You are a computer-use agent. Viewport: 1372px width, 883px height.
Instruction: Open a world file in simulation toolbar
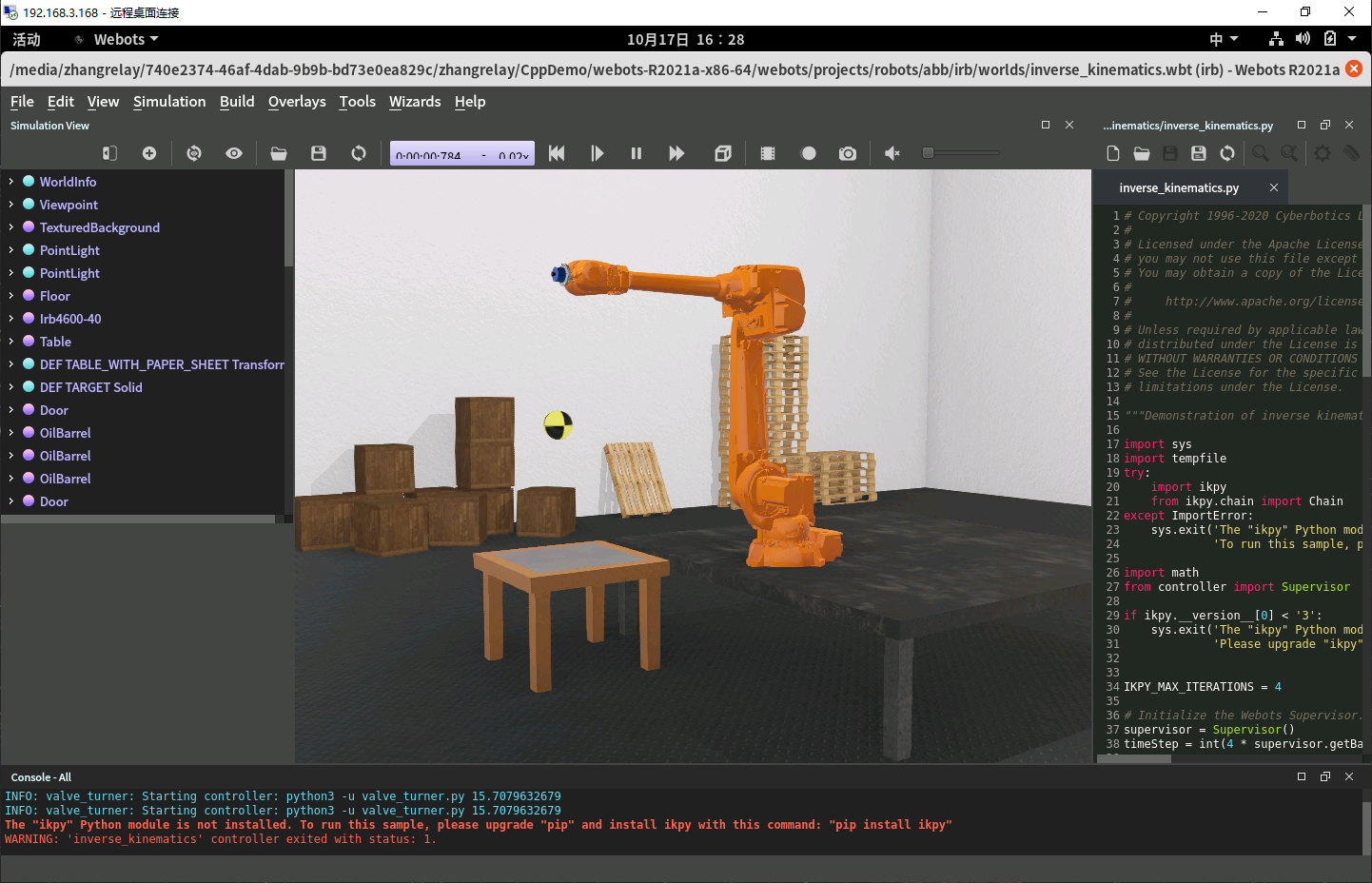pyautogui.click(x=279, y=153)
